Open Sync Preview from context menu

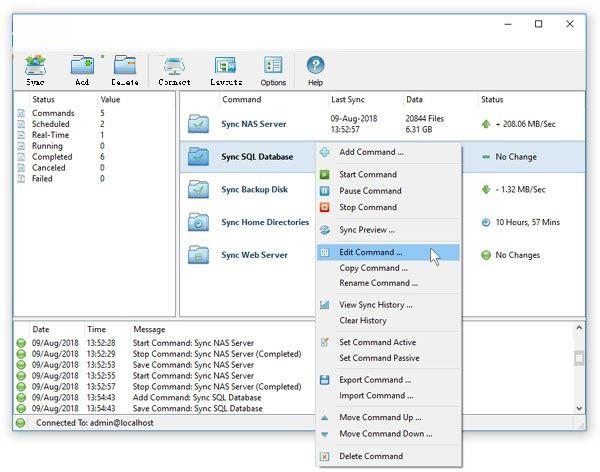click(x=367, y=230)
